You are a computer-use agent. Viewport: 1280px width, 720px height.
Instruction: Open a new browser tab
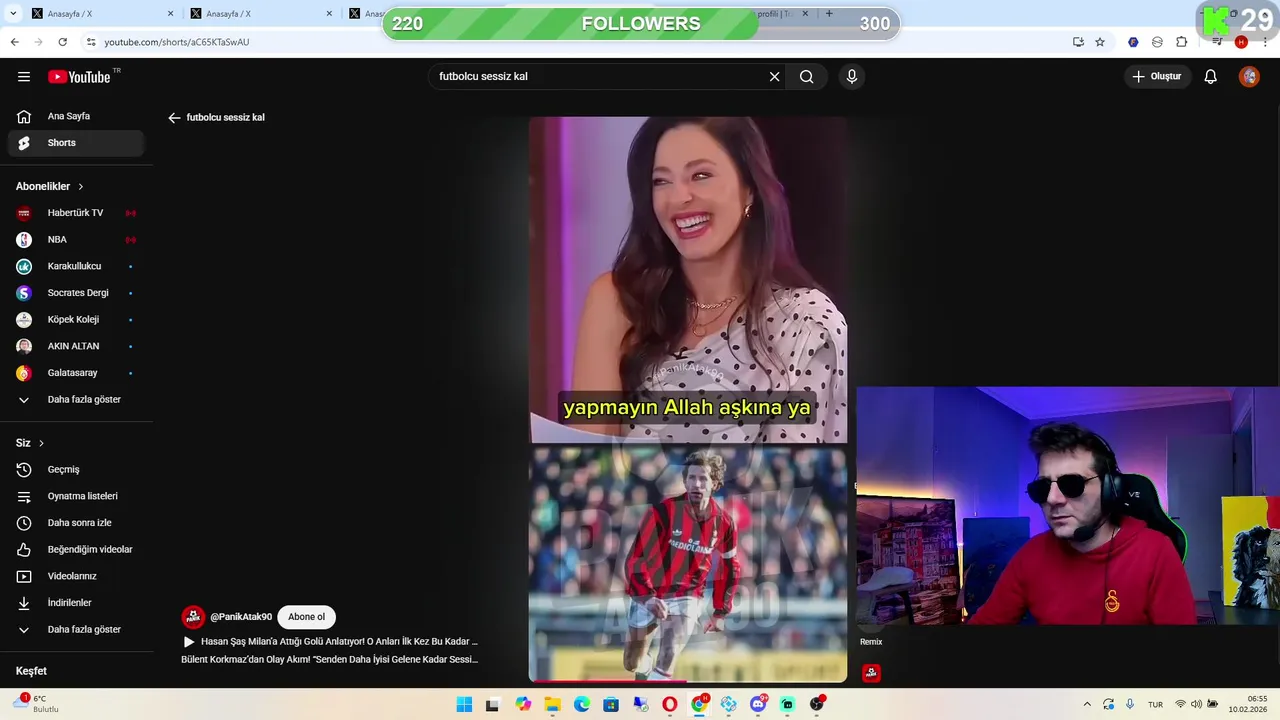(829, 14)
